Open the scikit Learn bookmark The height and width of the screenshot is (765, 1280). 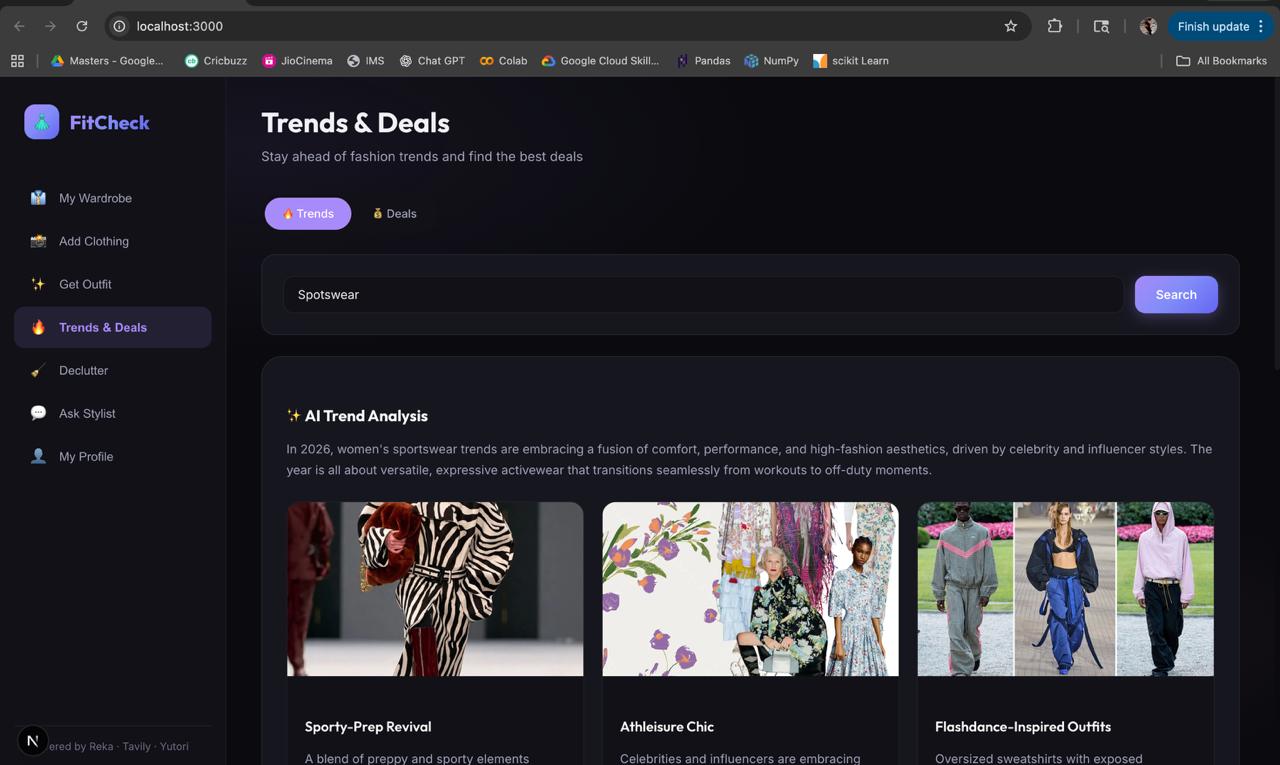pyautogui.click(x=850, y=61)
